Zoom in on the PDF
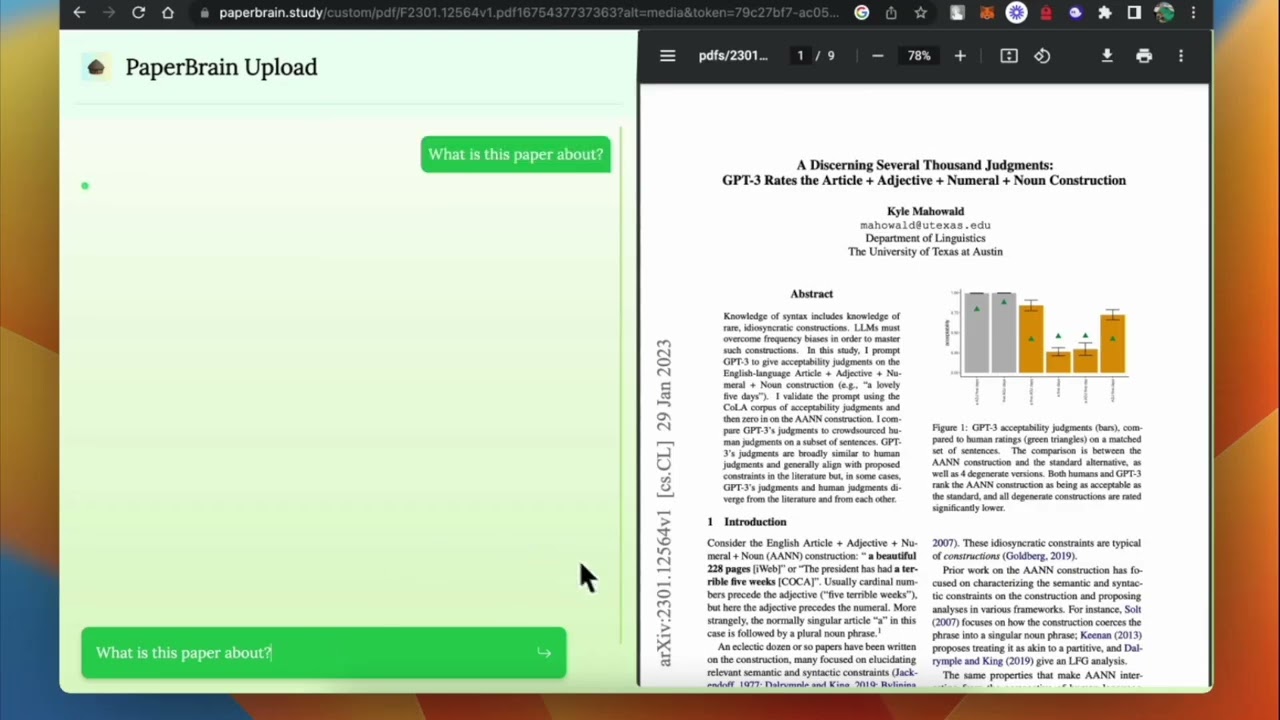Viewport: 1280px width, 720px height. tap(960, 56)
